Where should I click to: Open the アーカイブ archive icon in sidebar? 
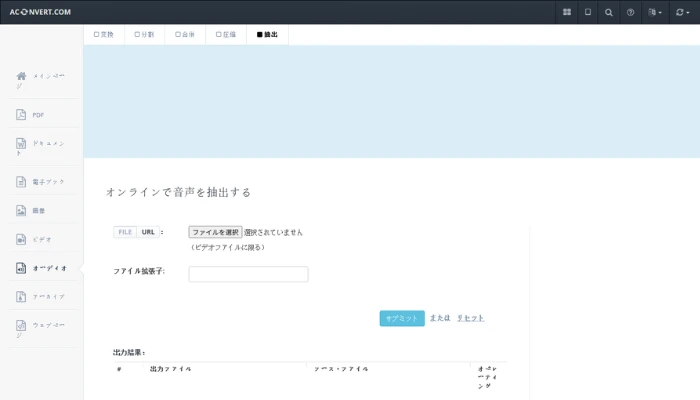pos(21,296)
